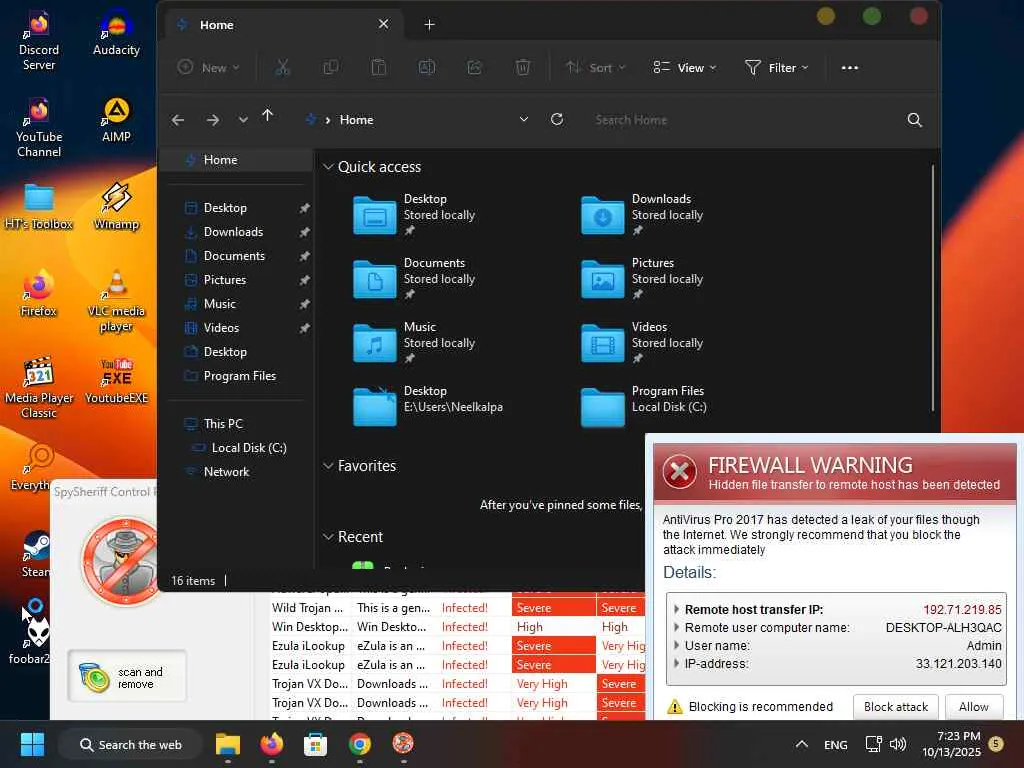Launch Winamp from the desktop
This screenshot has width=1024, height=768.
[x=116, y=207]
